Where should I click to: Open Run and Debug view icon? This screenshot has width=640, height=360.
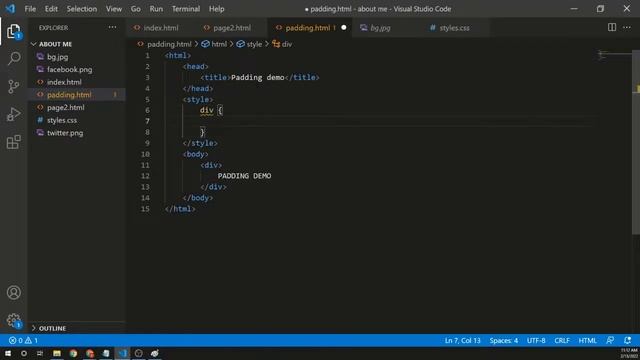click(x=13, y=115)
